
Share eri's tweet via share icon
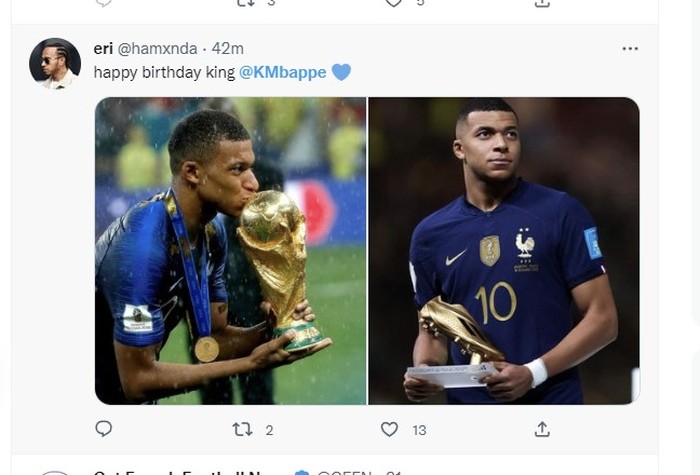tap(542, 429)
